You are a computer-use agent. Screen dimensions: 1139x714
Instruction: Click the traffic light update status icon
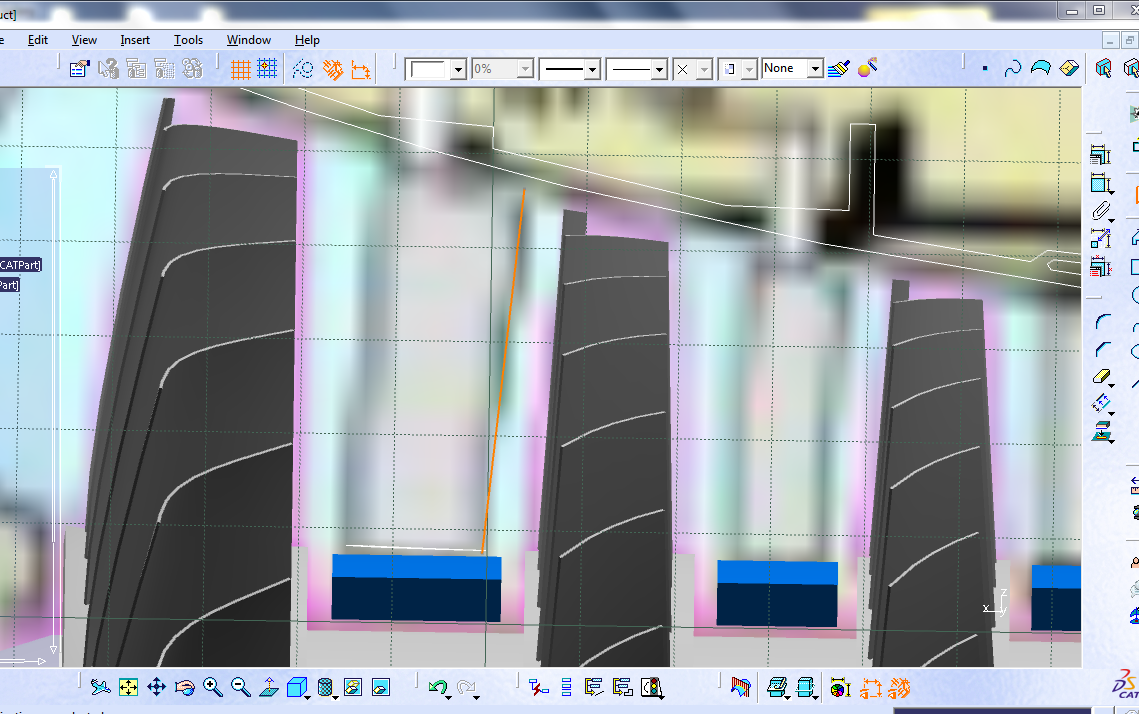point(652,687)
